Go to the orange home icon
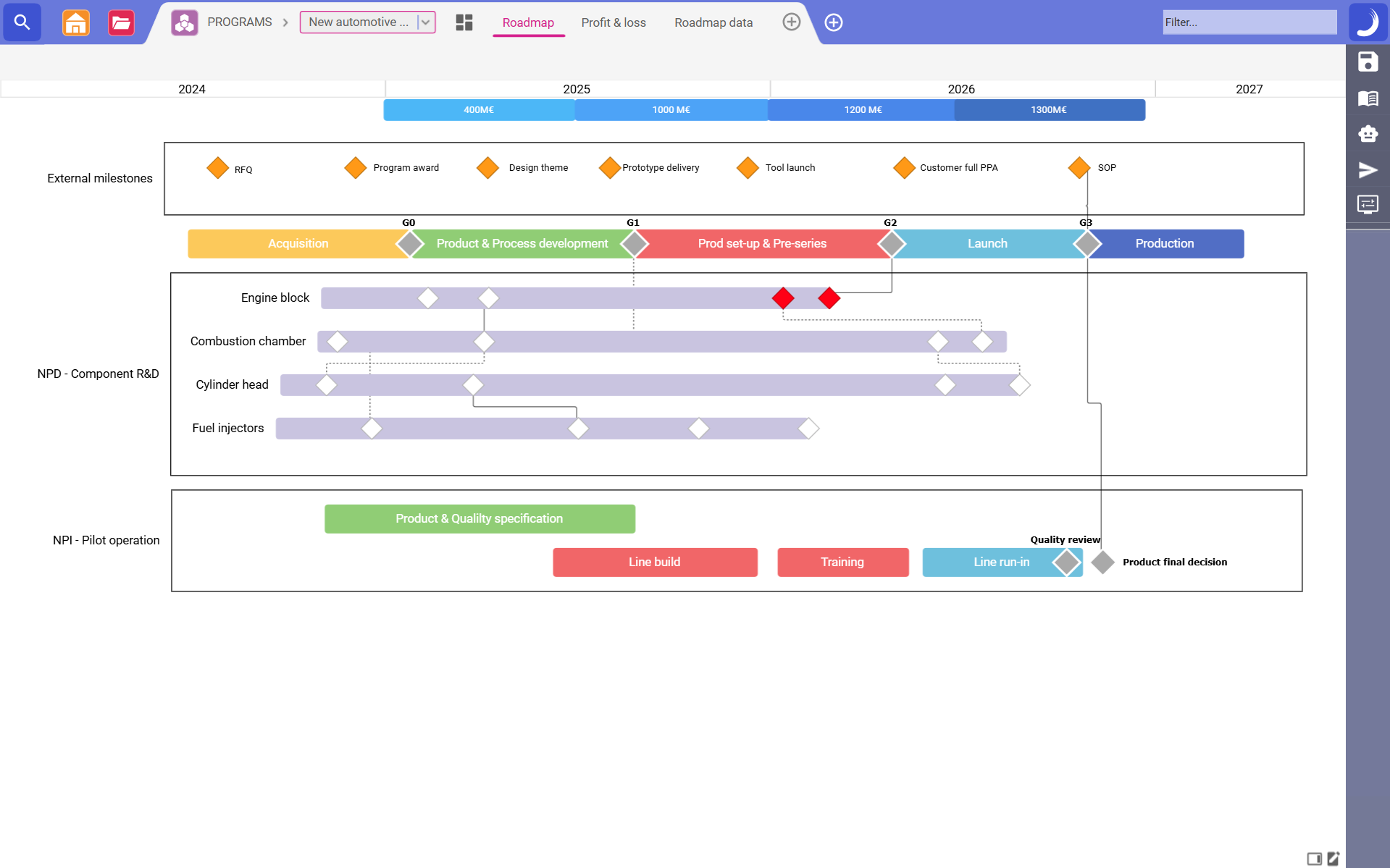Screen dimensions: 1390x868 pyautogui.click(x=75, y=22)
